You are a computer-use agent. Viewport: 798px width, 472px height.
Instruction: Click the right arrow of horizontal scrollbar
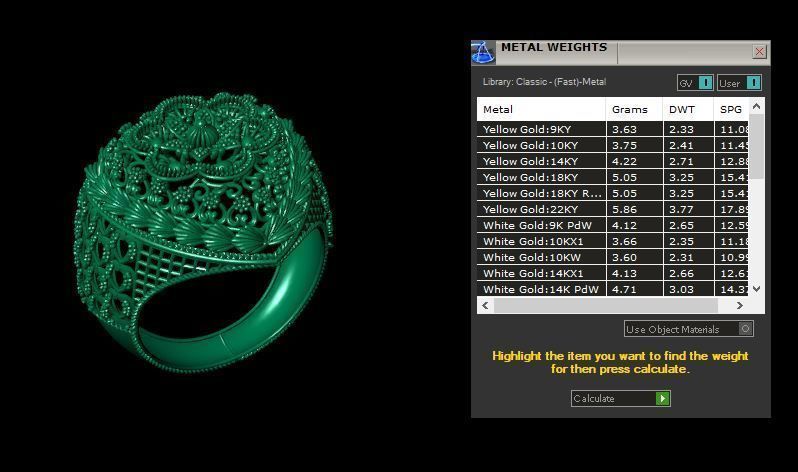click(739, 306)
